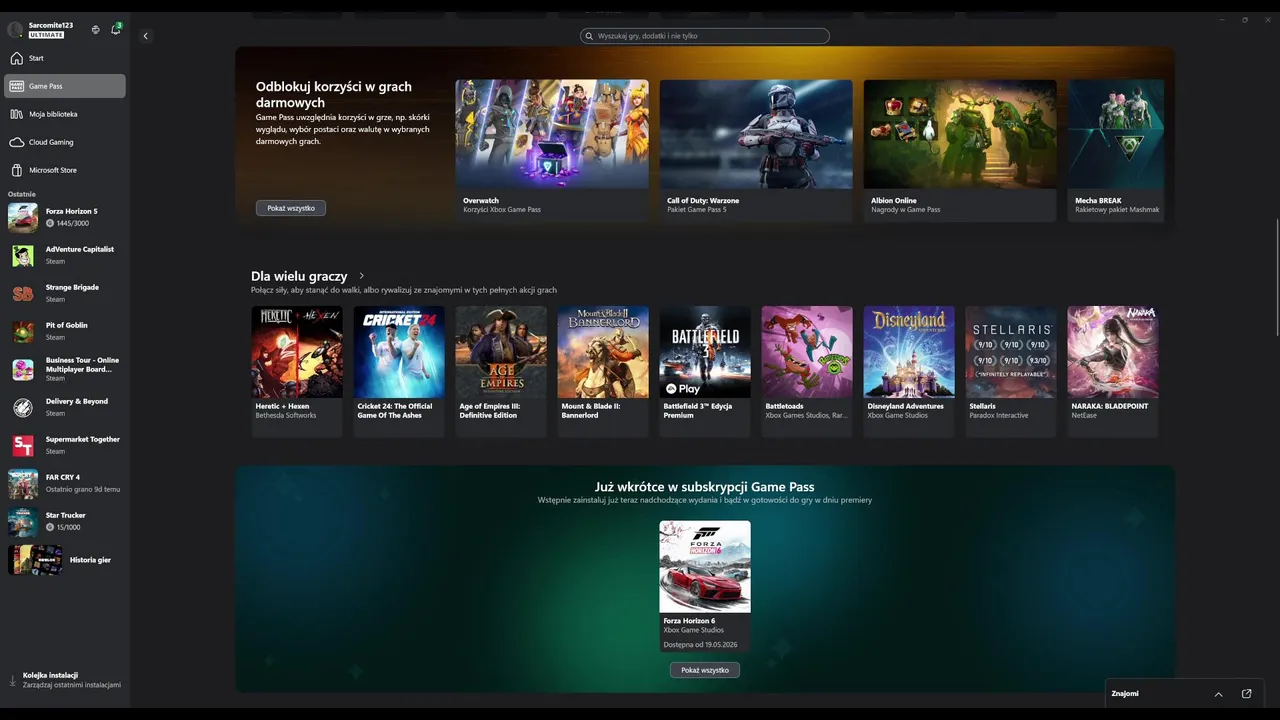Open Kolejka instalacji download queue
The height and width of the screenshot is (720, 1280).
tap(65, 680)
